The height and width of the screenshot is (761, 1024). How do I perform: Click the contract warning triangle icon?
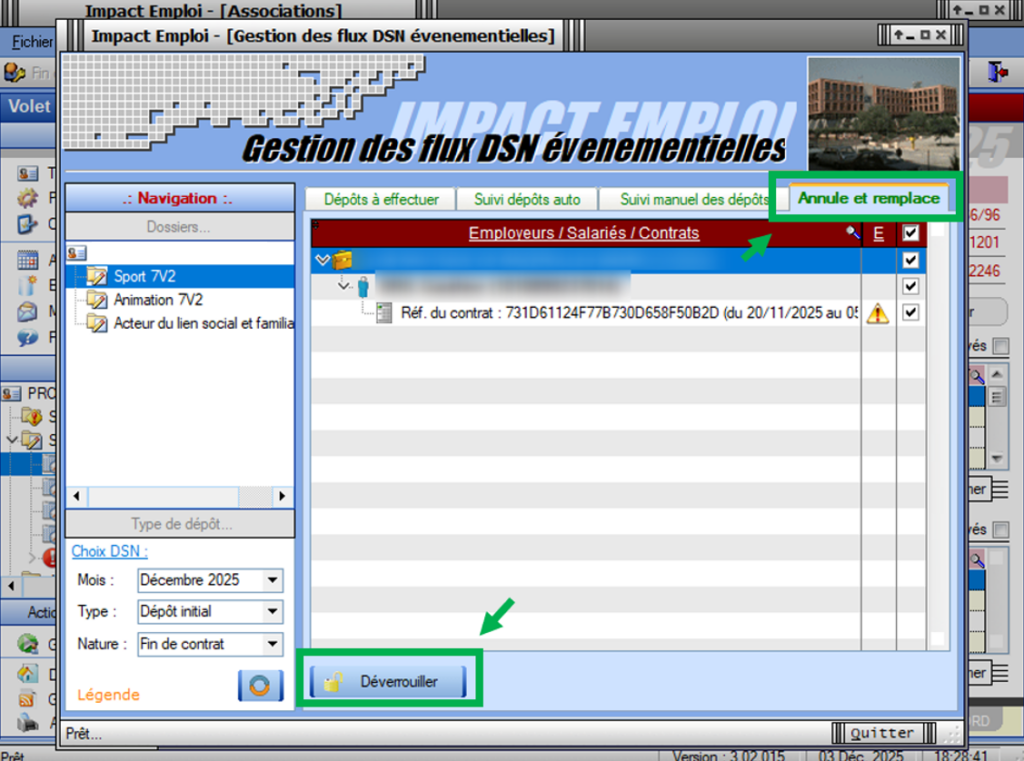click(877, 313)
